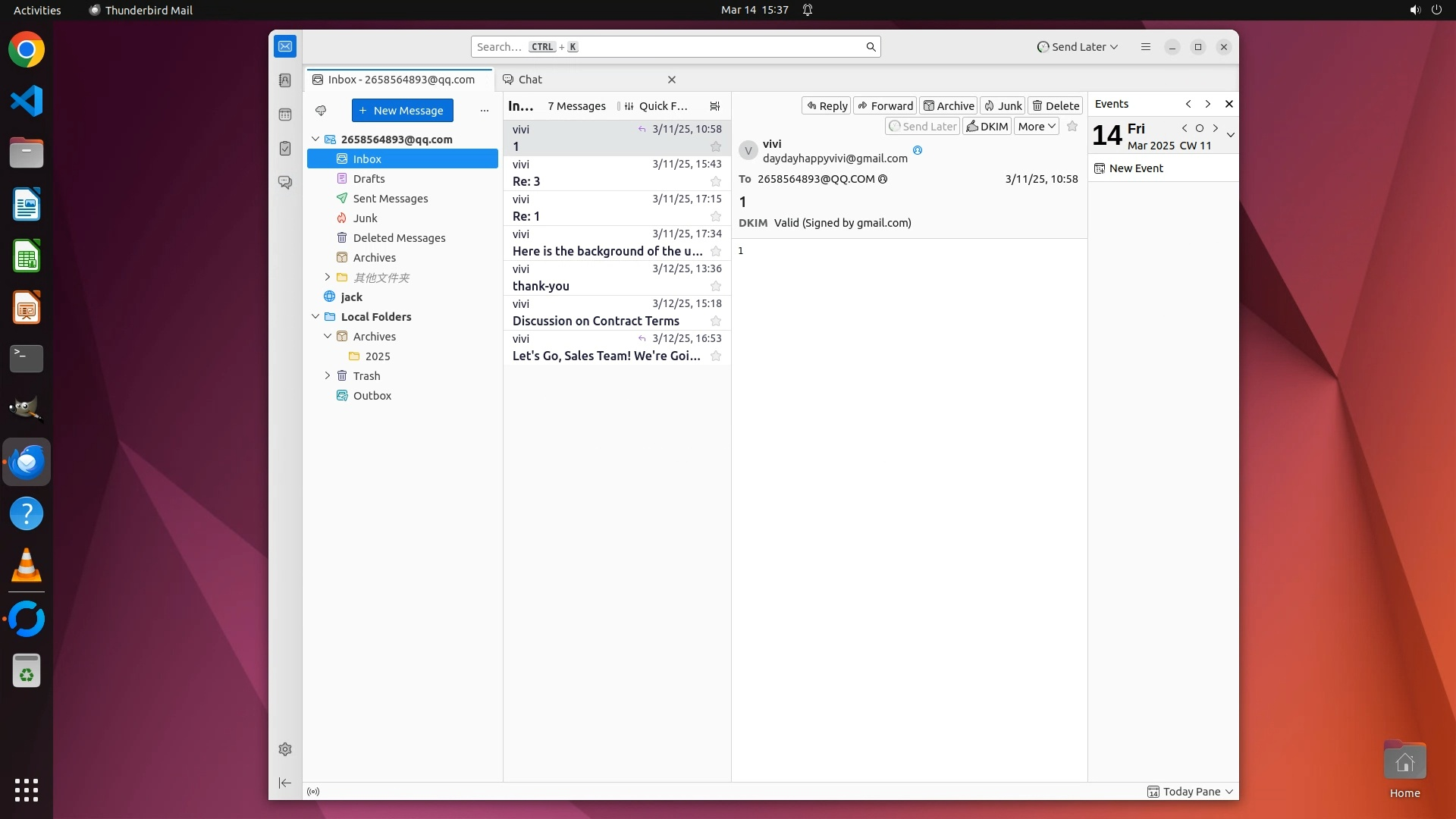Star the 'thank-you' message
The height and width of the screenshot is (819, 1456).
pyautogui.click(x=715, y=287)
